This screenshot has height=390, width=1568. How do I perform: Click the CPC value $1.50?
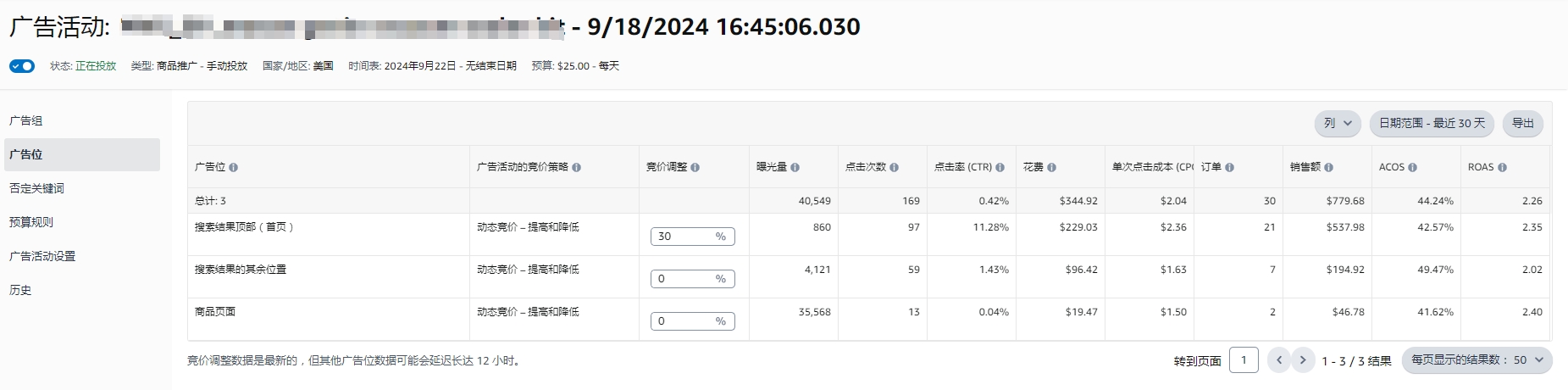tap(1173, 312)
